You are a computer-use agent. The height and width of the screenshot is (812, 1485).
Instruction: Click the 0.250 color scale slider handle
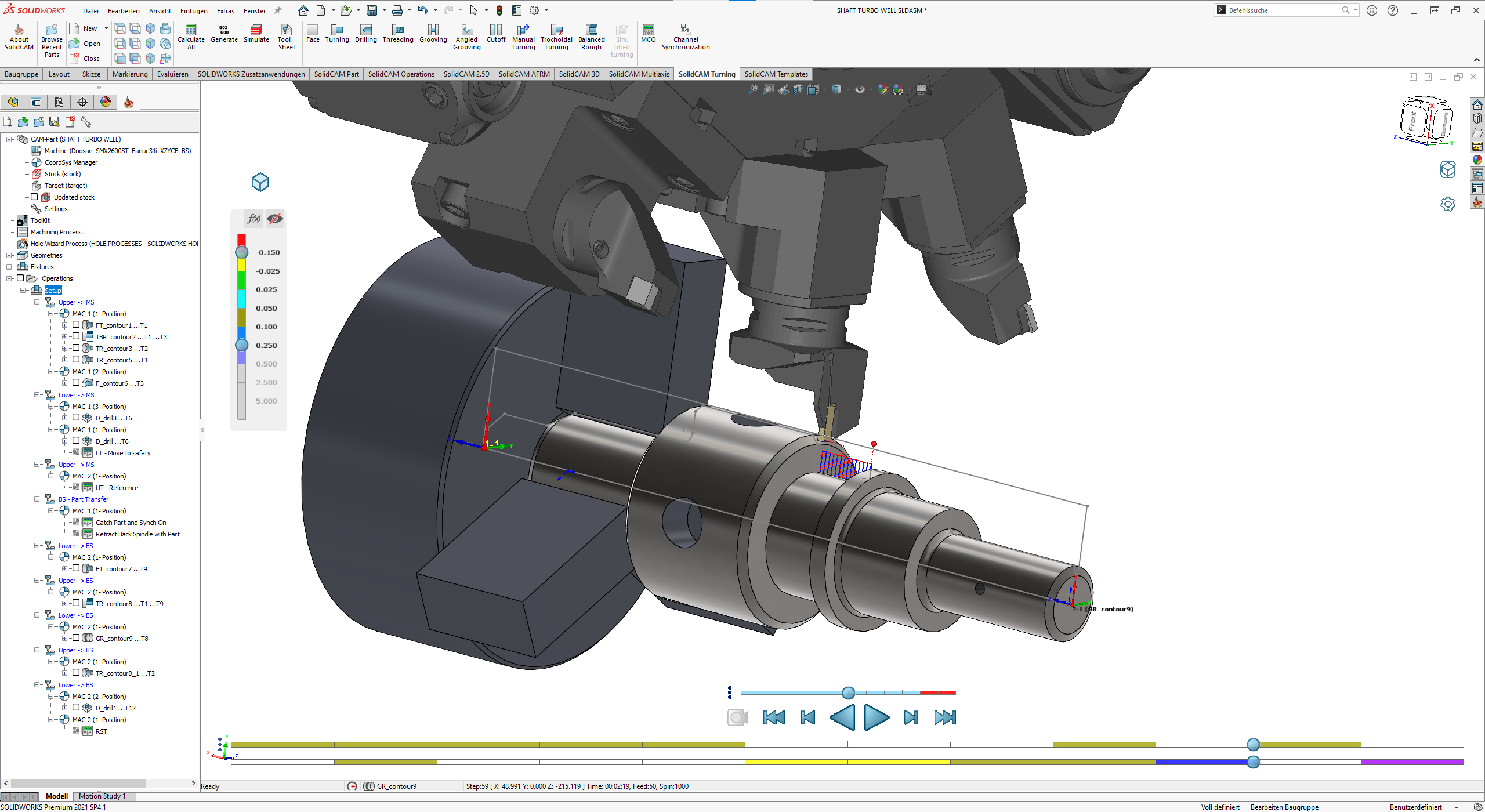(x=242, y=345)
